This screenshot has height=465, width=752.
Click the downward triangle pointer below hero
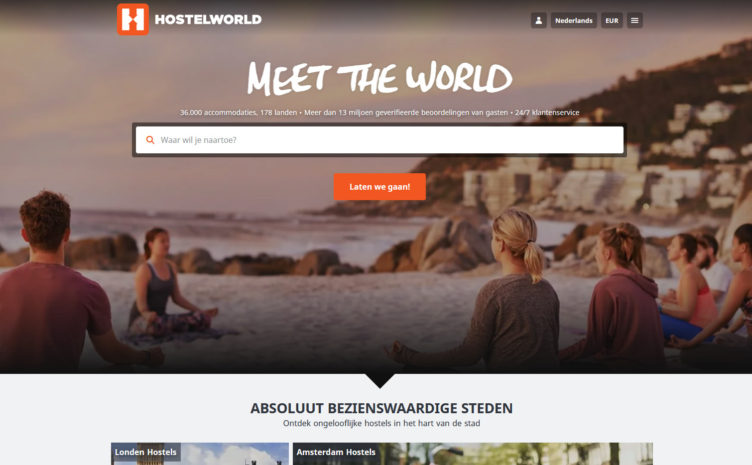click(x=379, y=381)
